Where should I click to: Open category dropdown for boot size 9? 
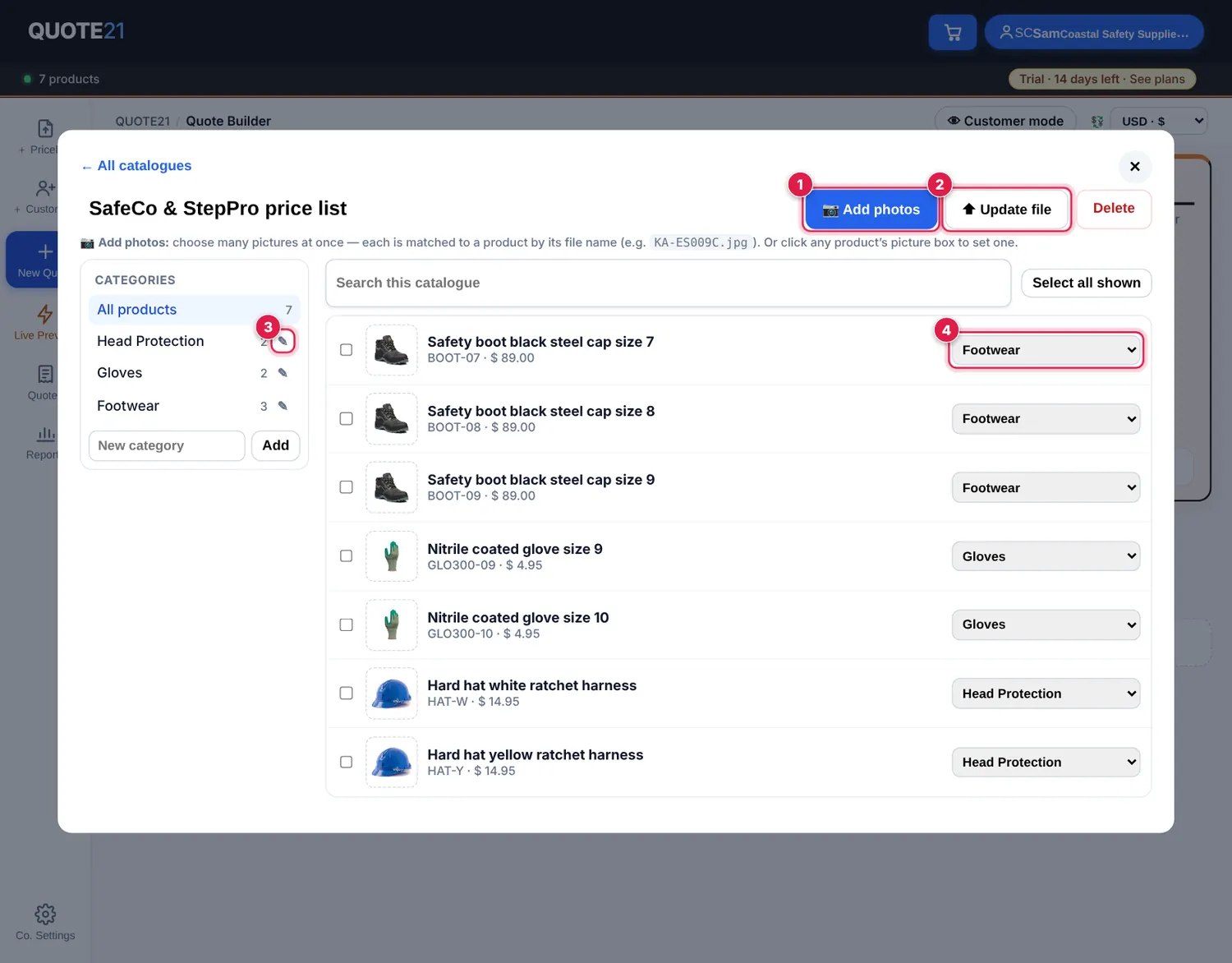tap(1046, 487)
